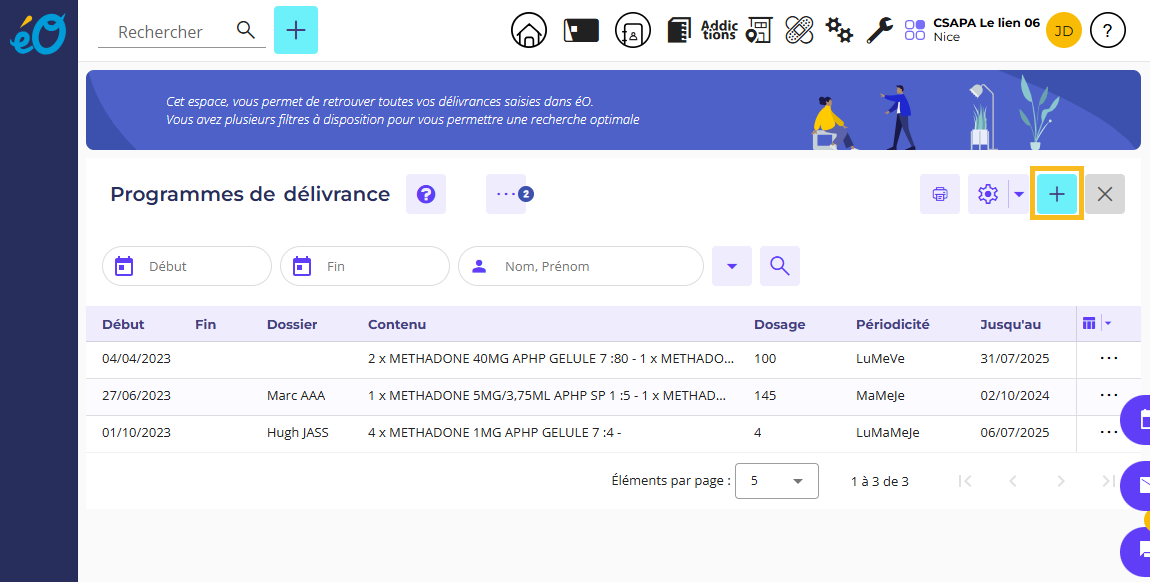Open row actions for Marc AAA
The width and height of the screenshot is (1150, 582).
click(x=1108, y=396)
